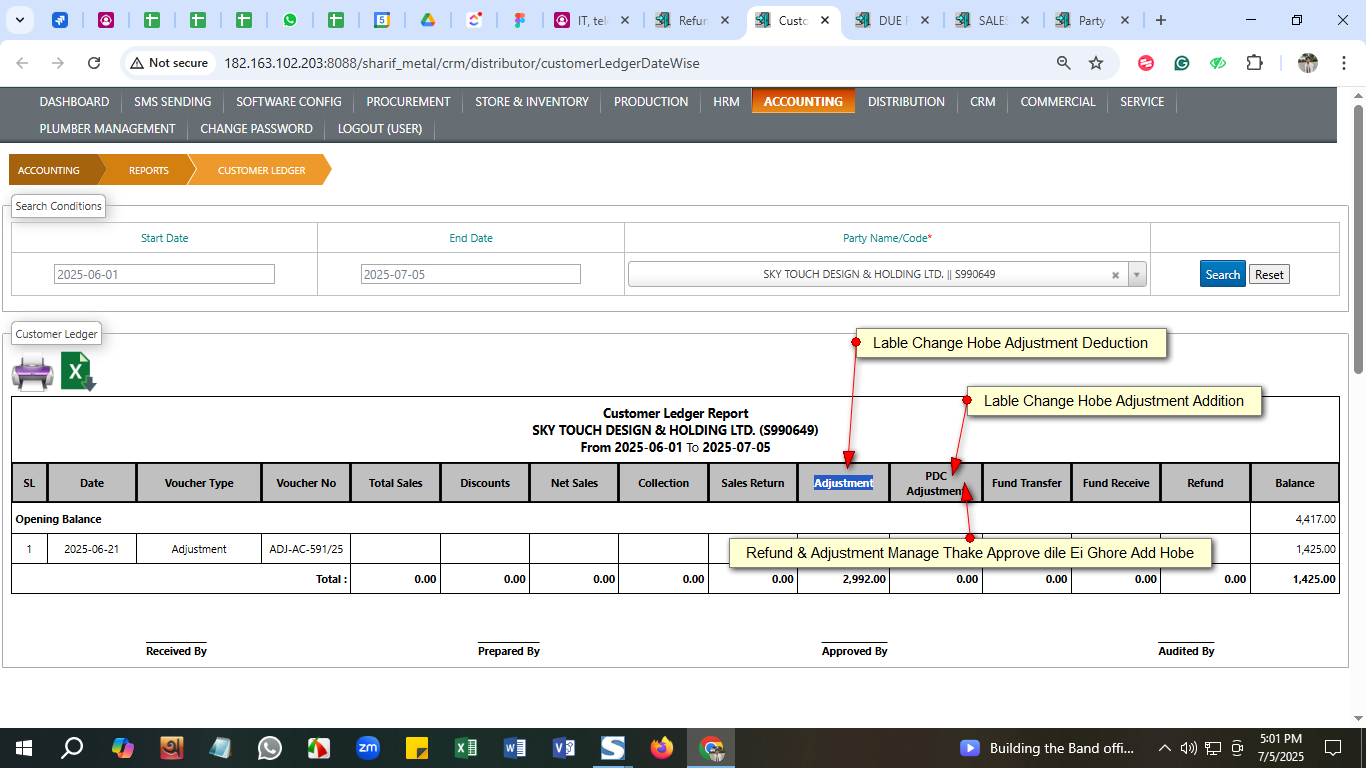Clear the selected party with the x
This screenshot has height=768, width=1366.
point(1115,275)
